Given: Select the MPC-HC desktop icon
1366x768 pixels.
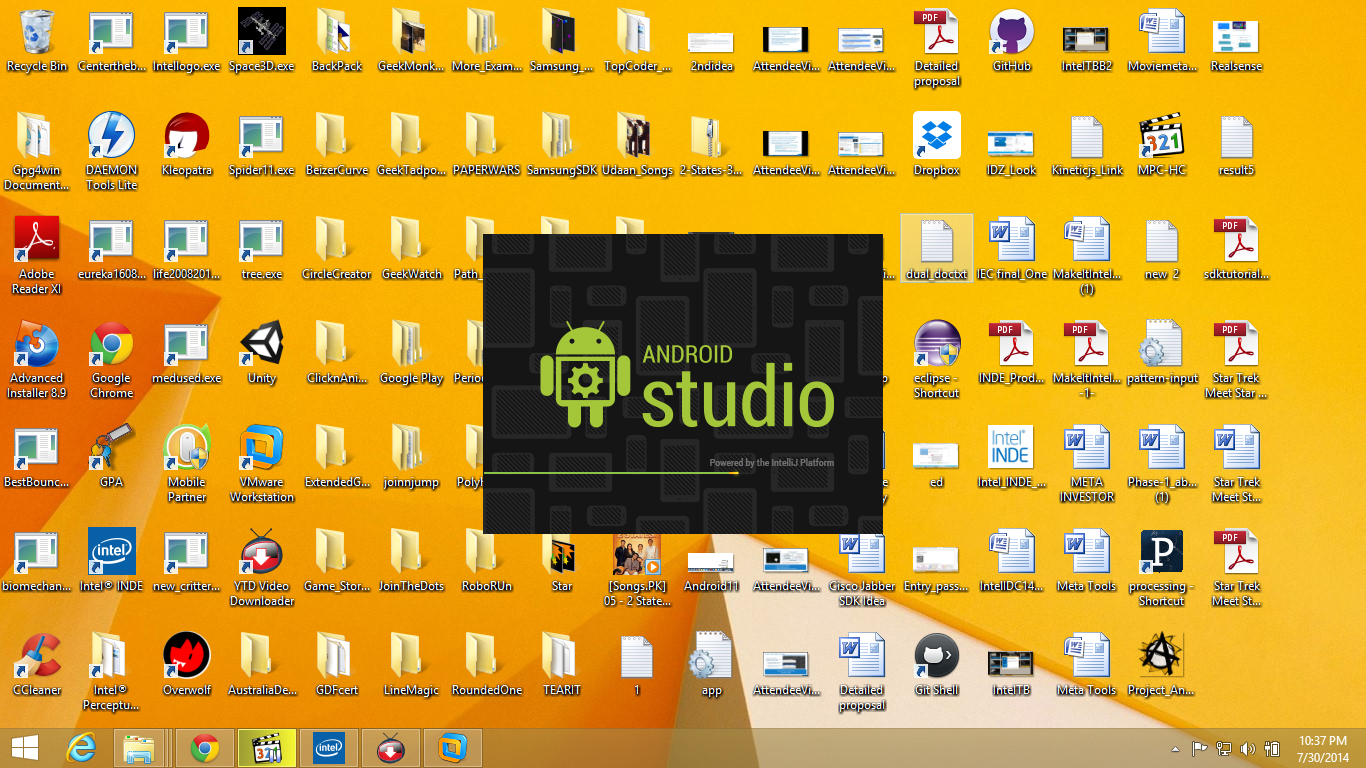Looking at the screenshot, I should click(1162, 145).
